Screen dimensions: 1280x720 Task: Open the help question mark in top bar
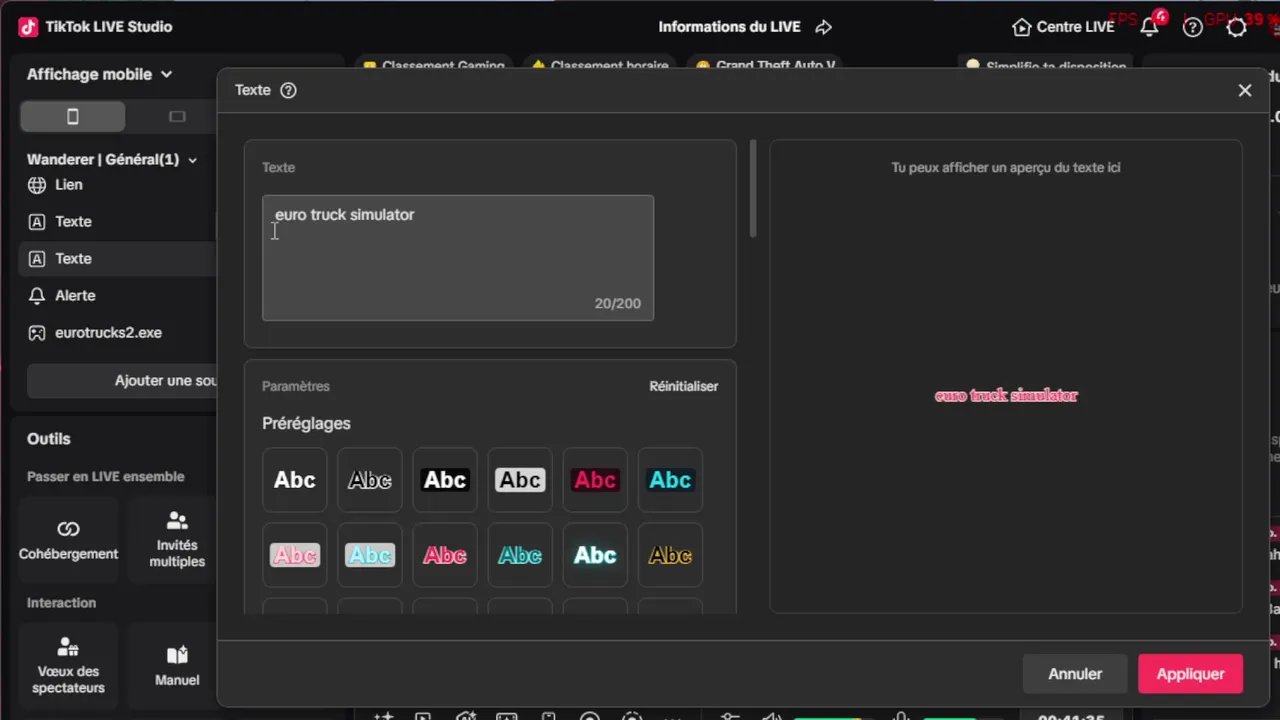(1193, 27)
